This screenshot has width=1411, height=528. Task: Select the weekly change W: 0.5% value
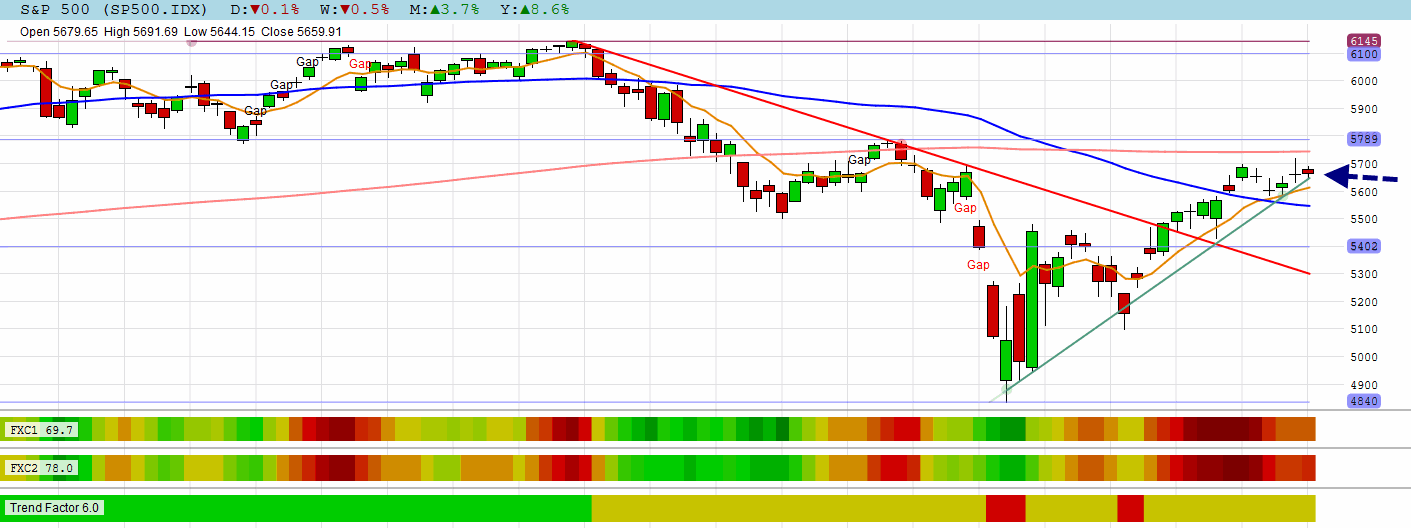pyautogui.click(x=353, y=9)
